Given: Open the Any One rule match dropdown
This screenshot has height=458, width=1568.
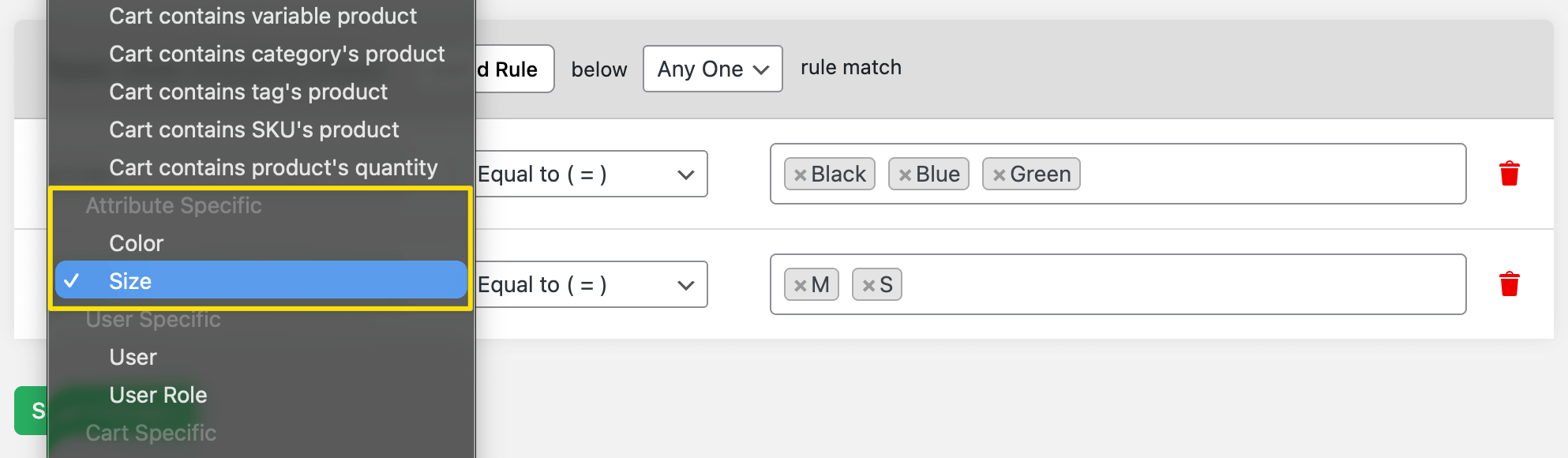Looking at the screenshot, I should 712,69.
